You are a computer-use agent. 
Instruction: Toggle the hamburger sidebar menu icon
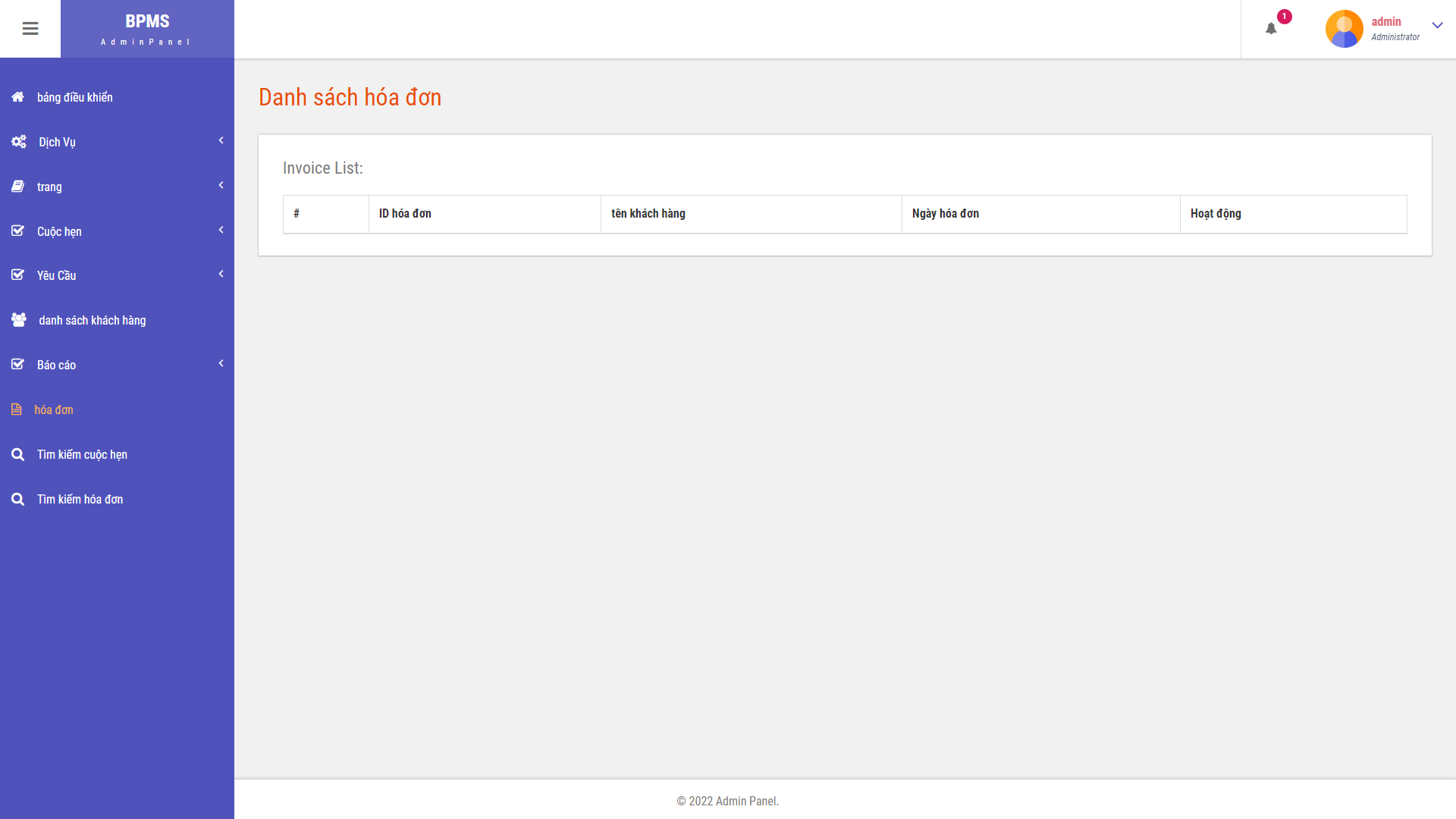pyautogui.click(x=30, y=29)
